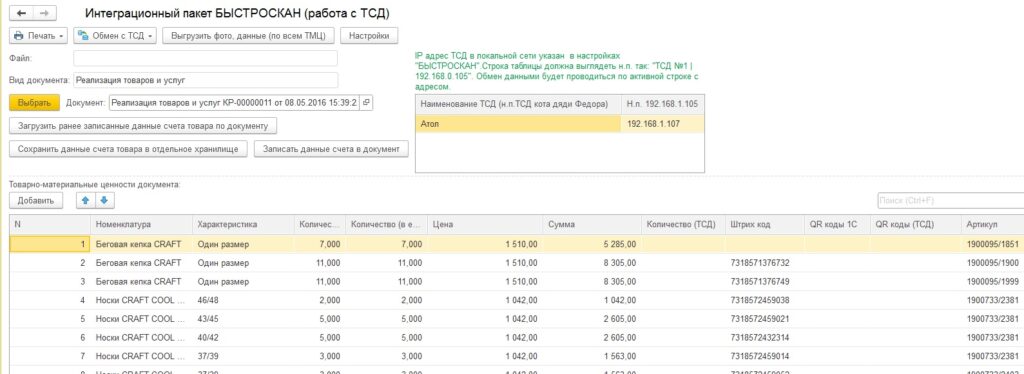Click barcode 7318572459038 cell
1024x374 pixels.
(x=765, y=300)
